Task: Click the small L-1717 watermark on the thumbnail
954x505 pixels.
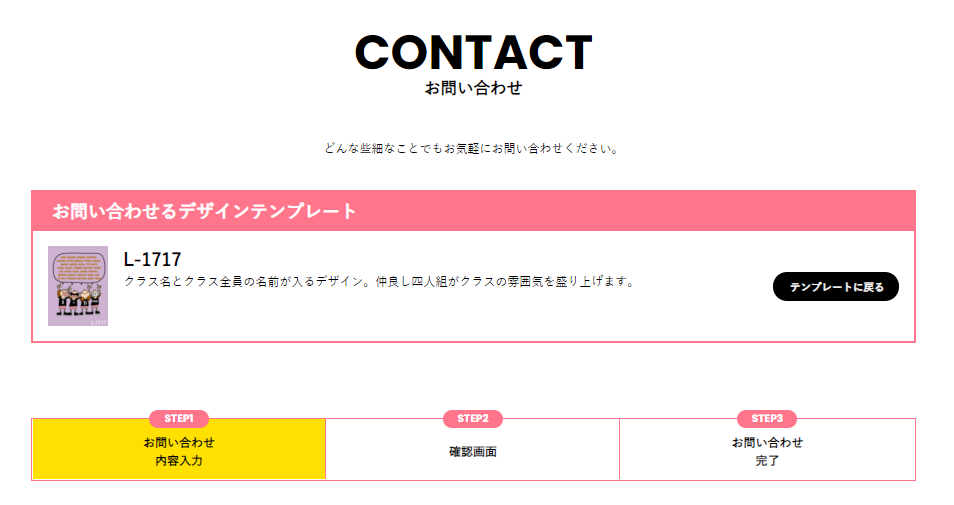Action: [98, 321]
